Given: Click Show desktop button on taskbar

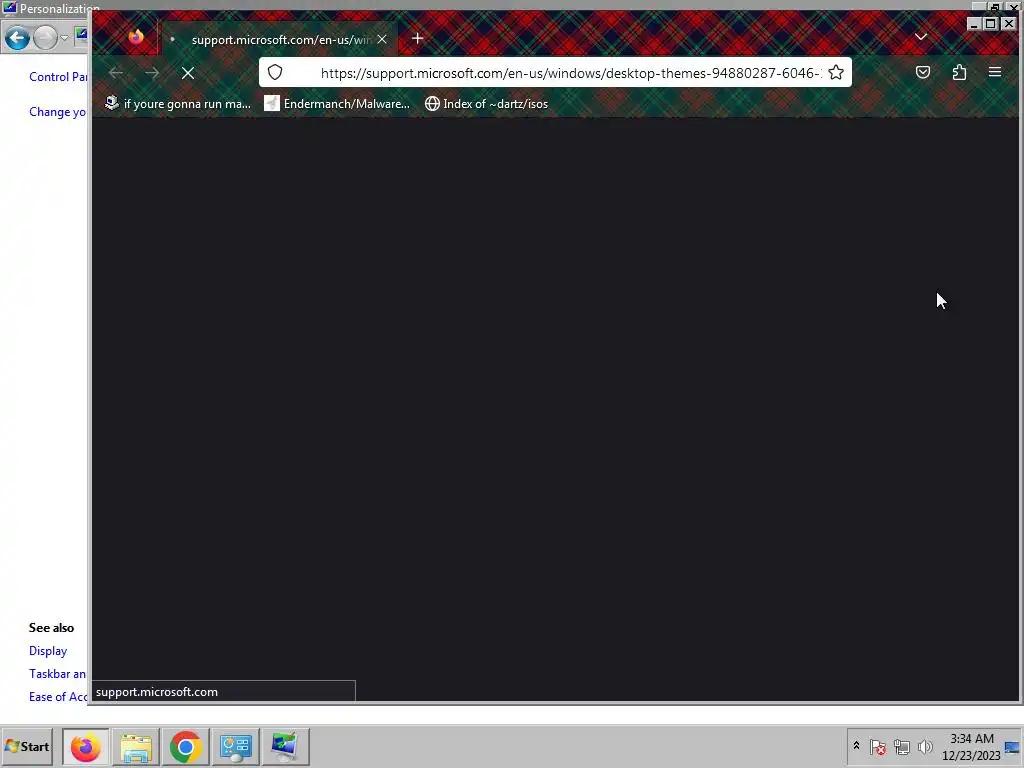Looking at the screenshot, I should 1013,746.
